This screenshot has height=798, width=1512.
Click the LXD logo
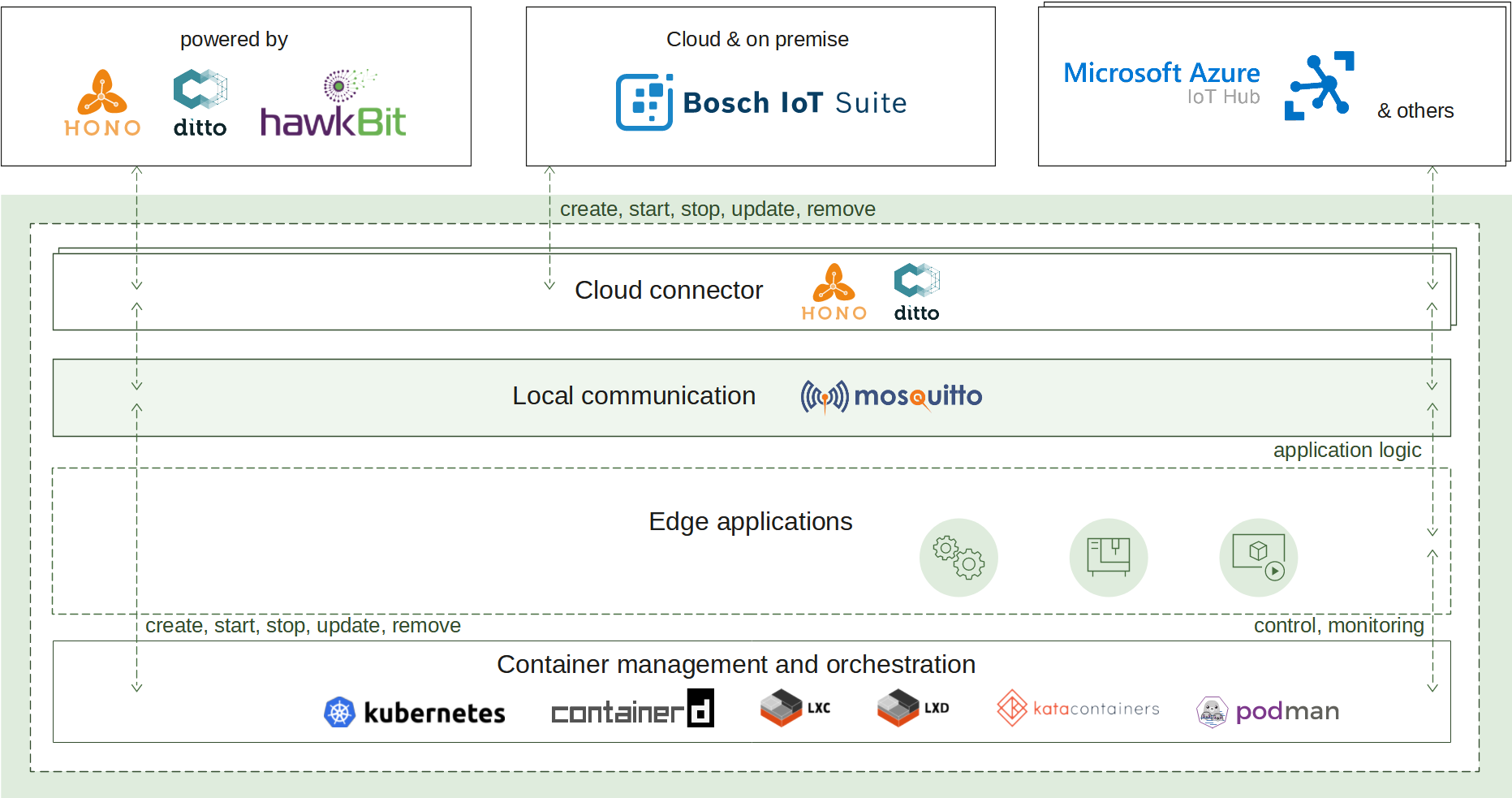click(x=913, y=708)
